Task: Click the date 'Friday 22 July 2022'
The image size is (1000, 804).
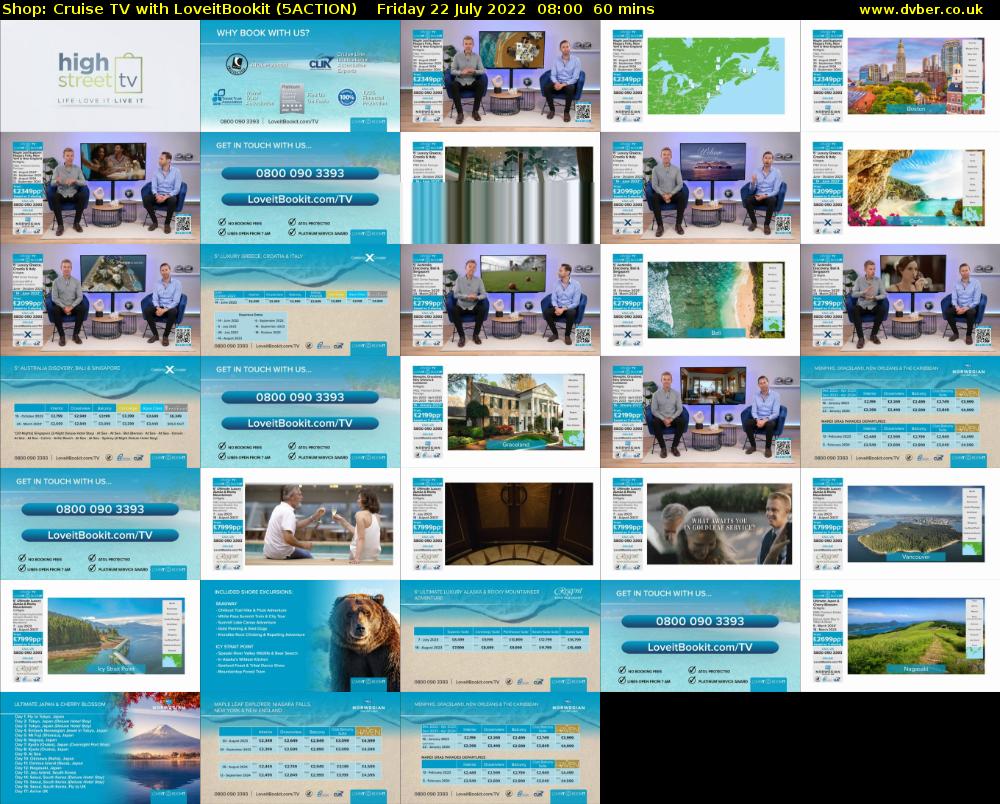Action: (451, 10)
